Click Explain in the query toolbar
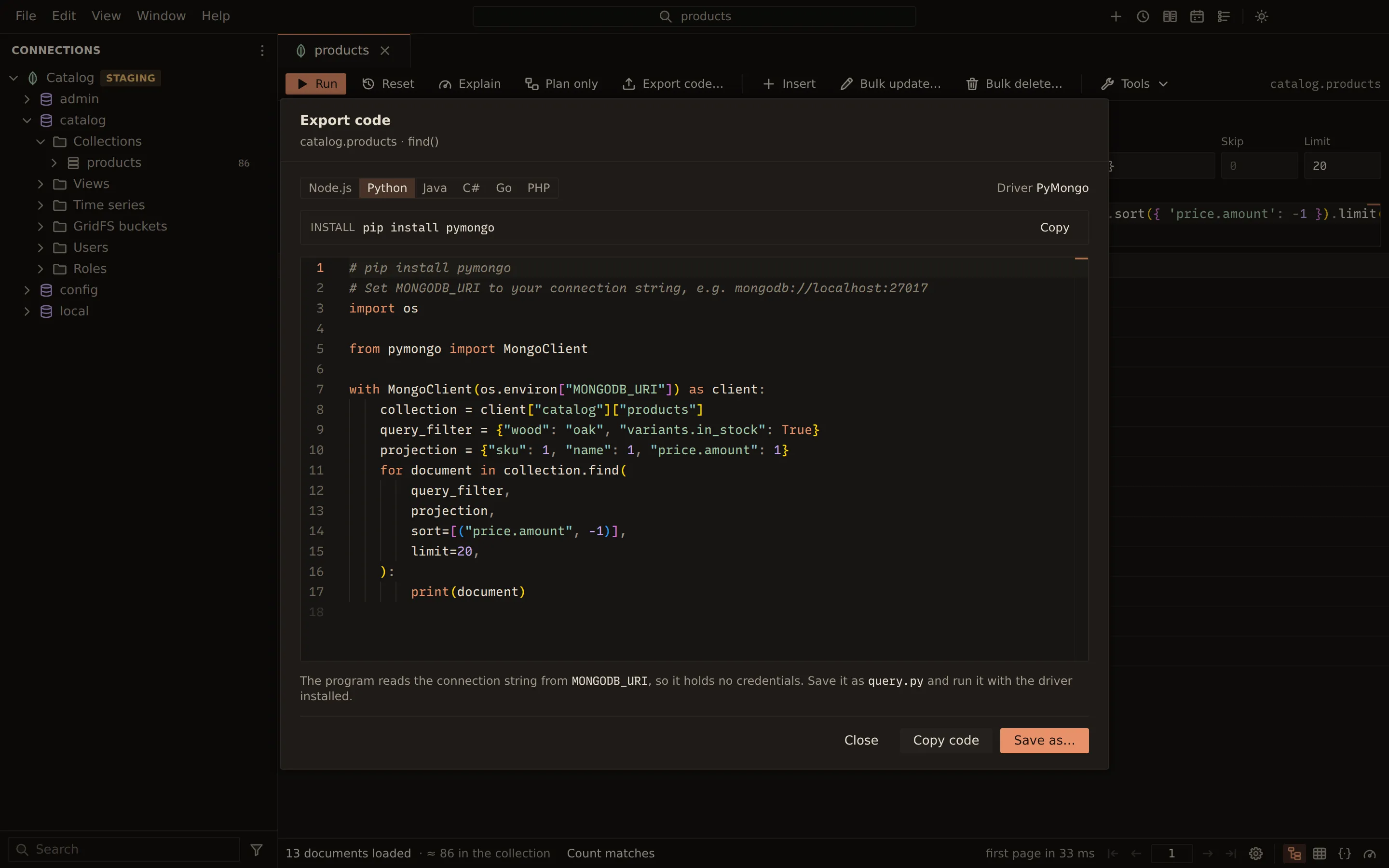The image size is (1389, 868). point(469,84)
